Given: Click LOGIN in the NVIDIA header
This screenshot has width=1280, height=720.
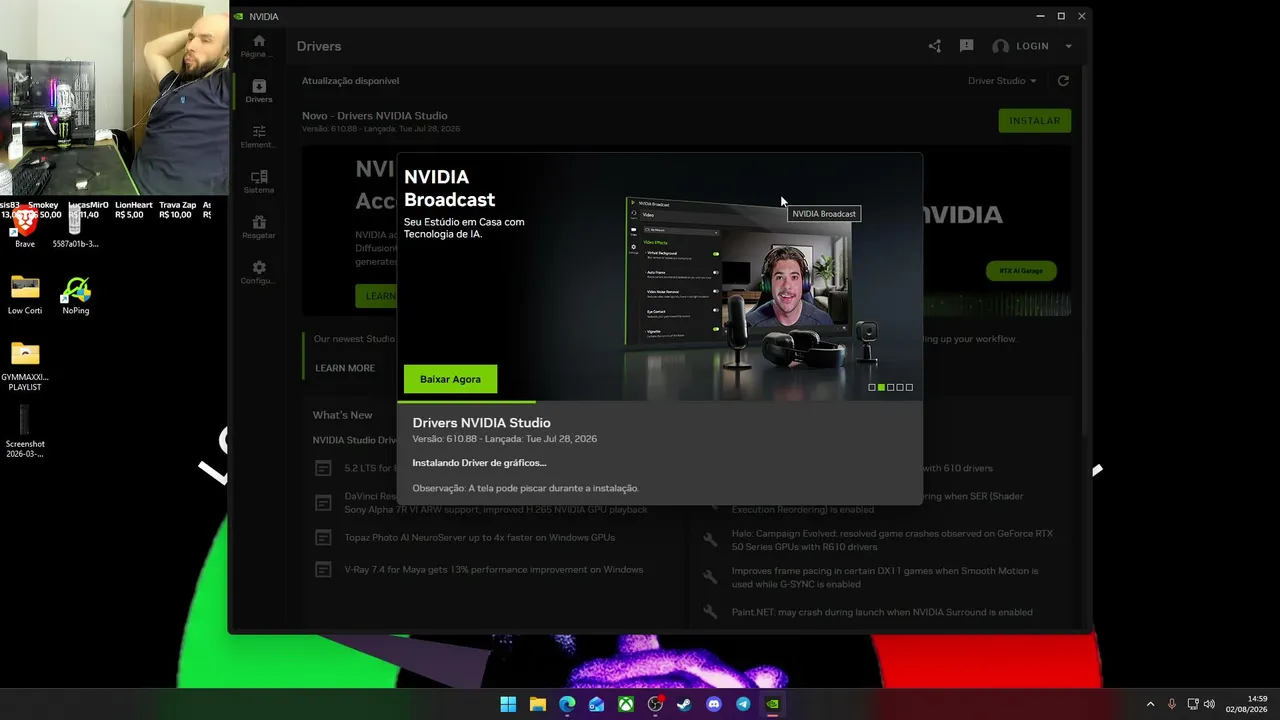Looking at the screenshot, I should tap(1032, 46).
